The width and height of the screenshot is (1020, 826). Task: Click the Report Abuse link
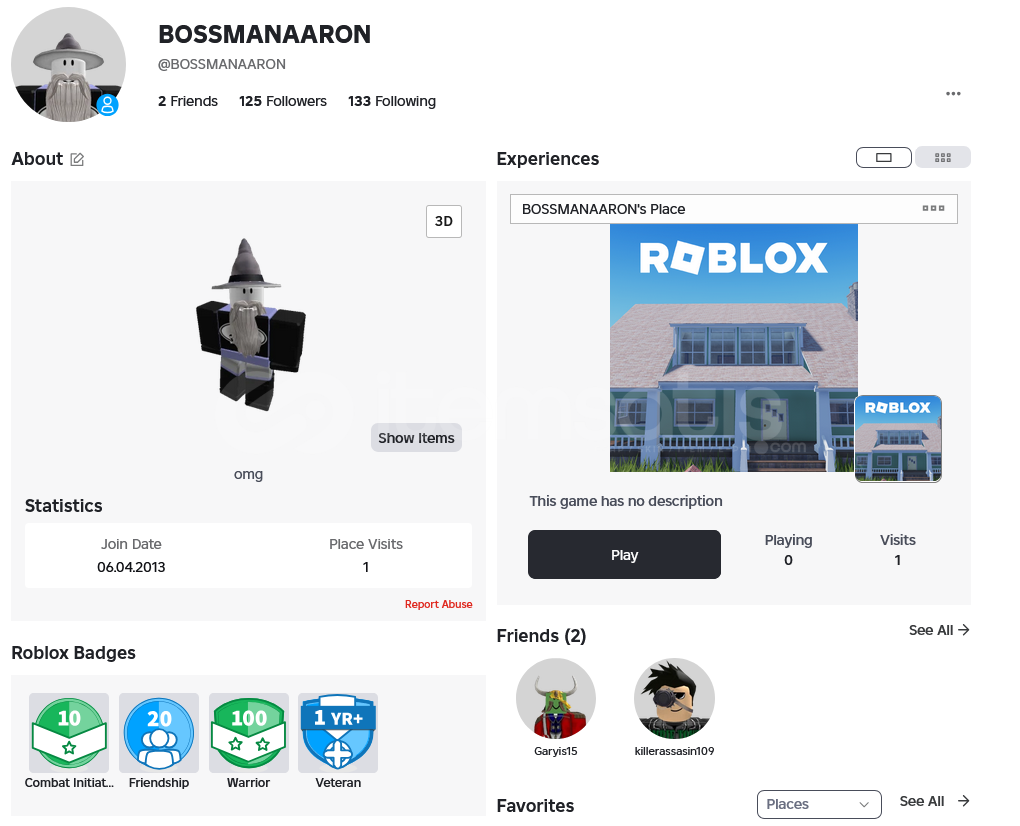pyautogui.click(x=438, y=604)
